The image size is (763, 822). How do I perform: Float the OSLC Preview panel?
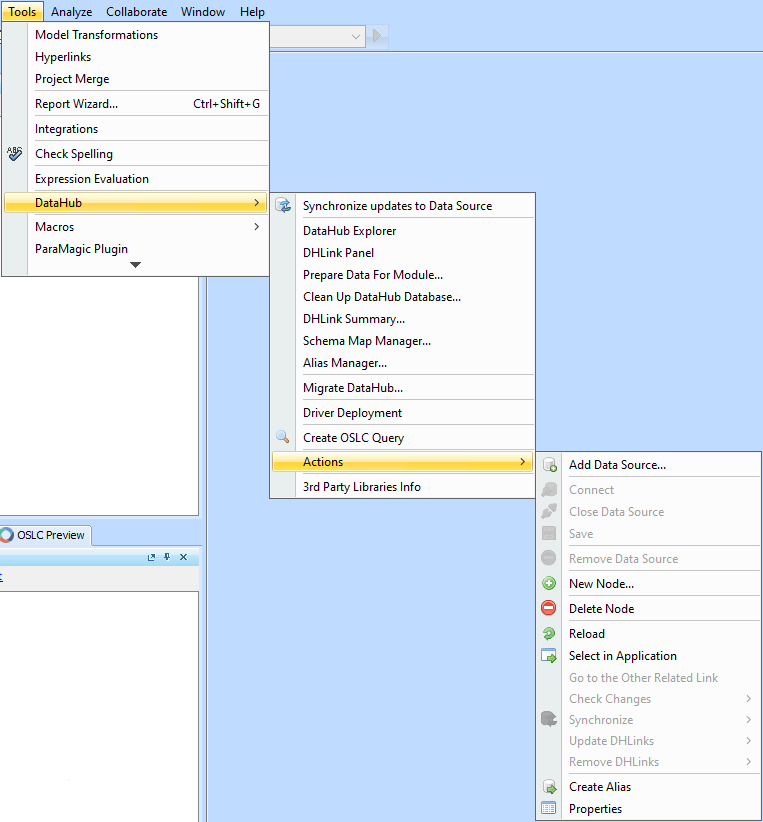coord(152,557)
